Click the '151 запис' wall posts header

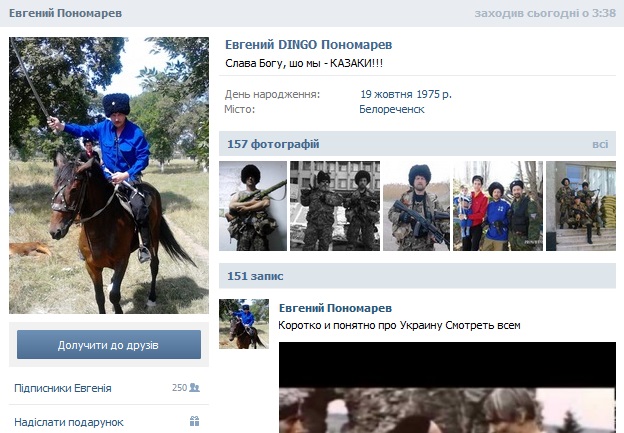[x=255, y=276]
